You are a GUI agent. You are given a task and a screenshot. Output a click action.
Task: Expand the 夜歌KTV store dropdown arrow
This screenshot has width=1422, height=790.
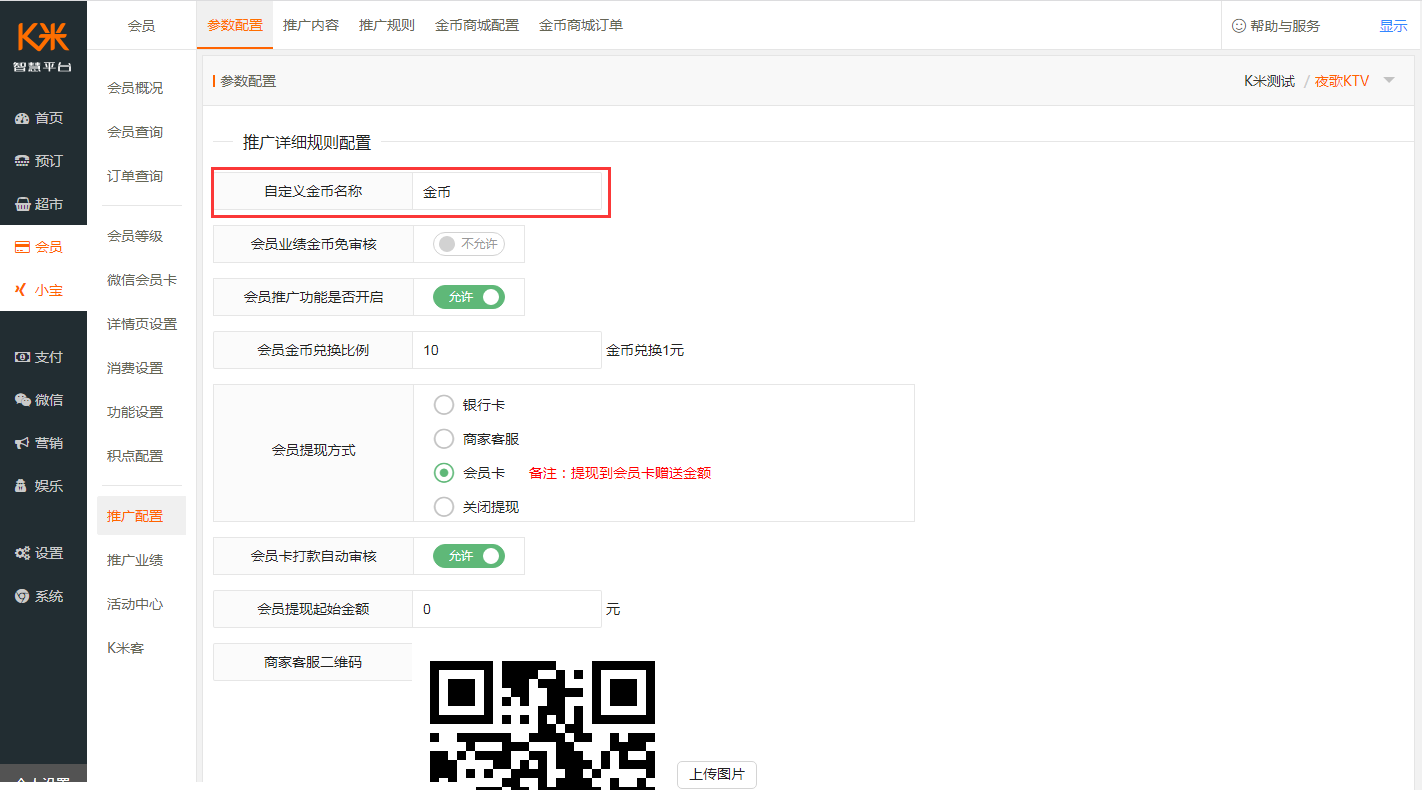(1388, 81)
